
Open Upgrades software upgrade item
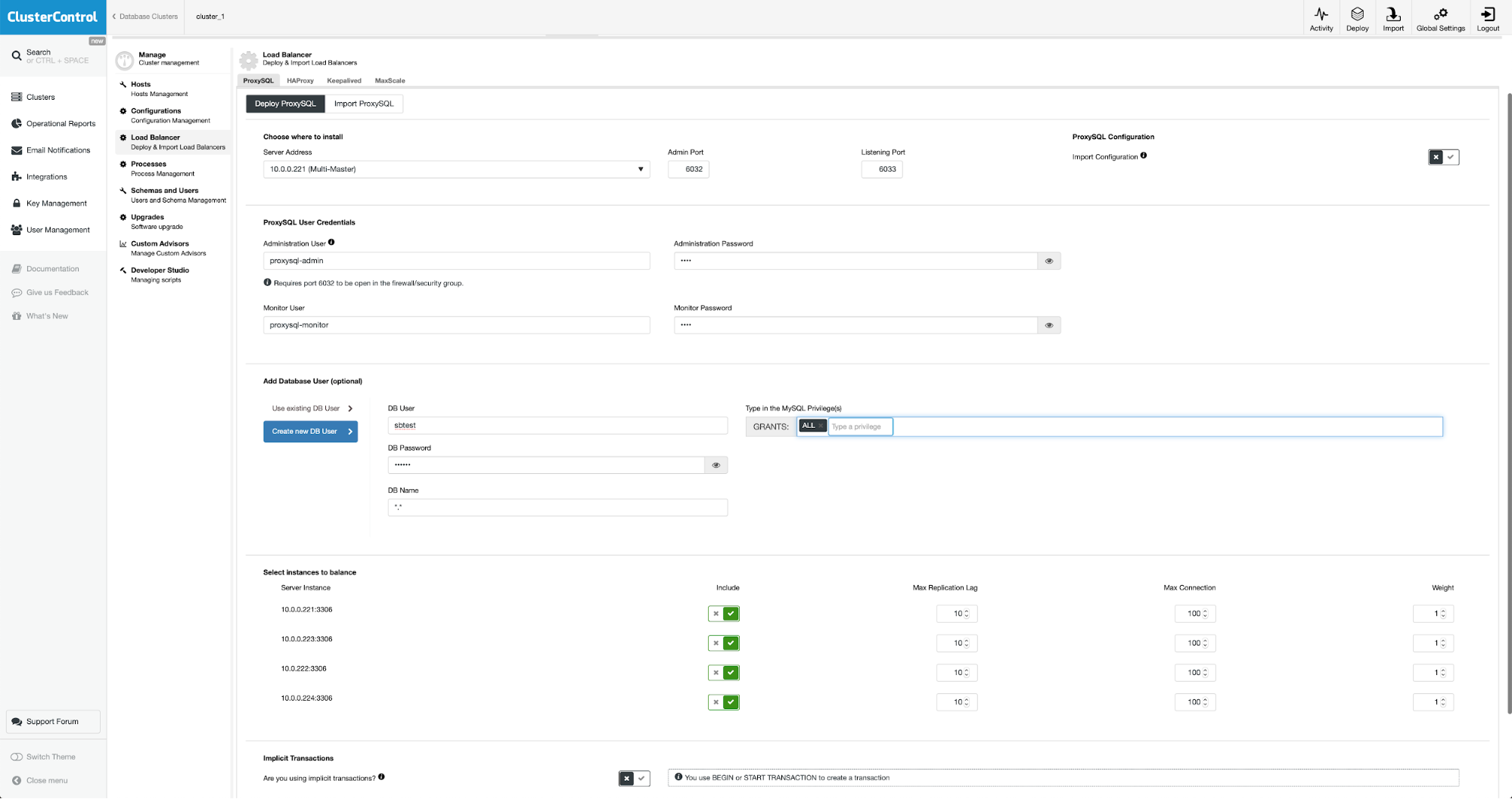(x=172, y=221)
